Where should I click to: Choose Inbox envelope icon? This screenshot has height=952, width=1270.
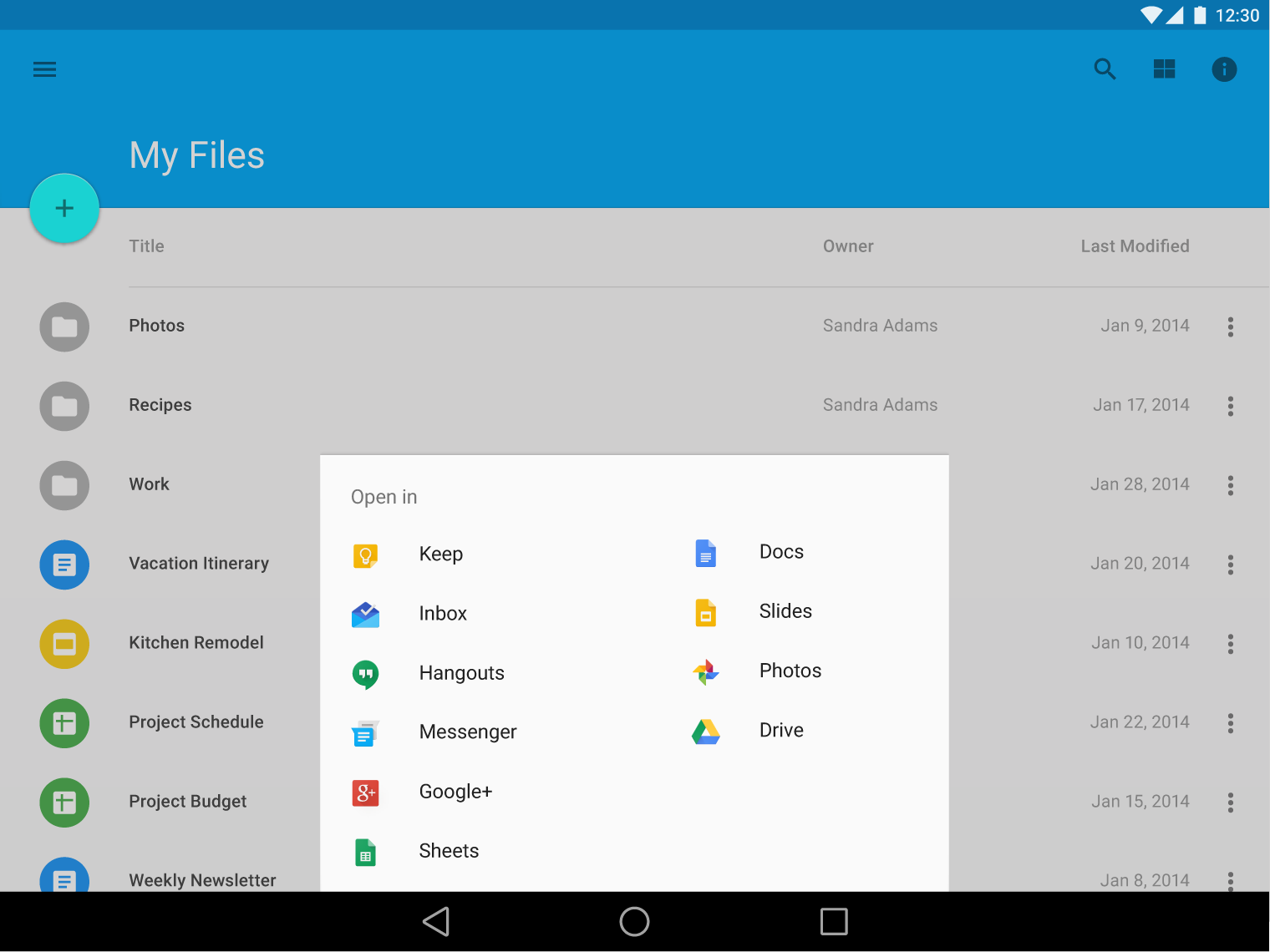[365, 615]
